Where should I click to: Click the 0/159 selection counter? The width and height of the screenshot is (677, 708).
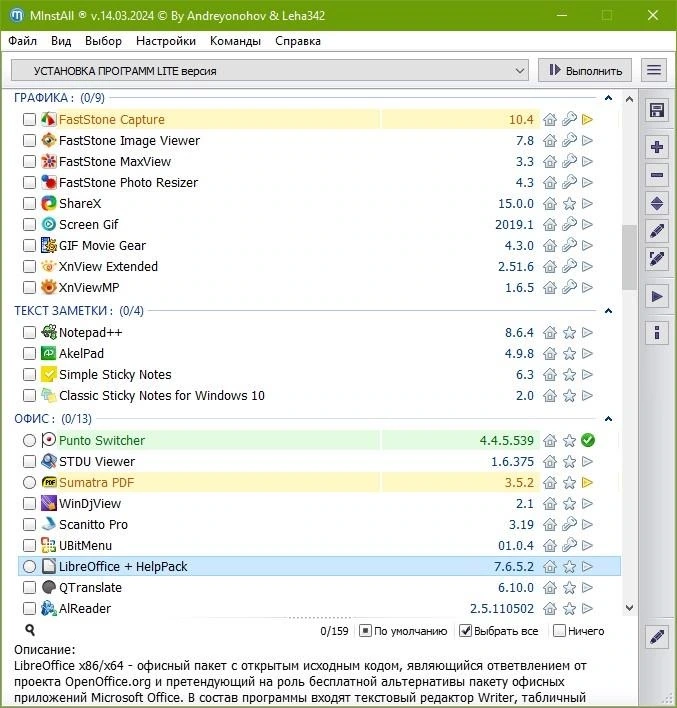334,631
